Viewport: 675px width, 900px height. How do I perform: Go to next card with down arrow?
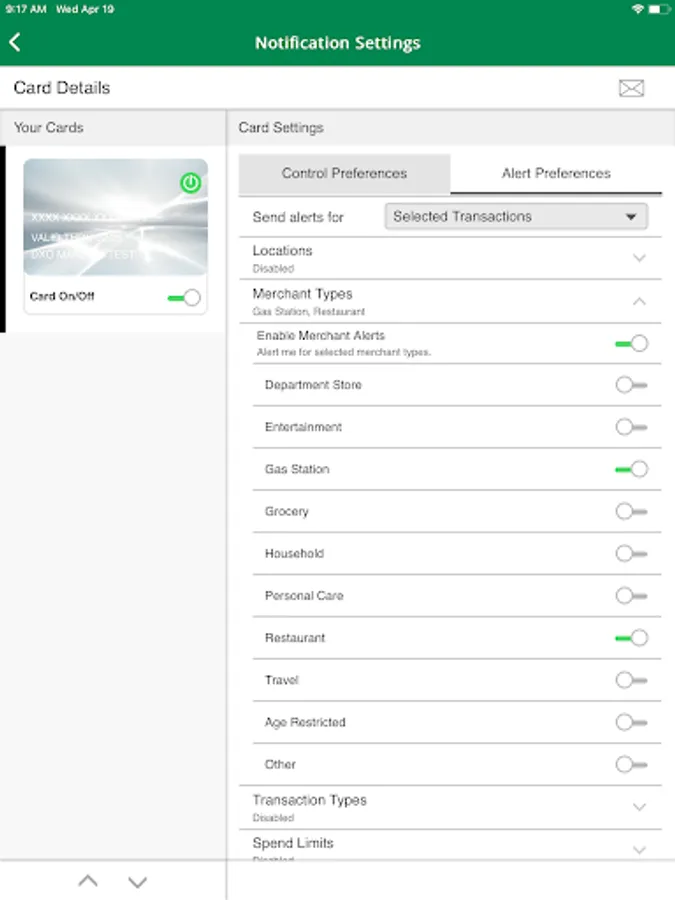(x=138, y=881)
